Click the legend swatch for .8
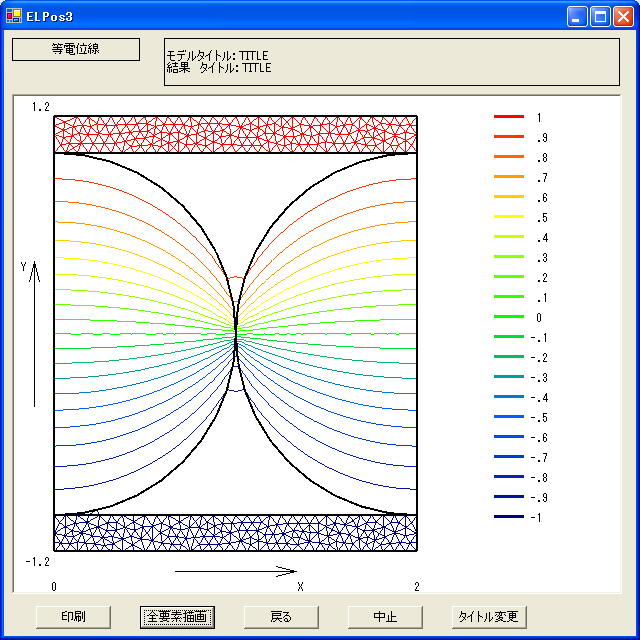 pos(509,157)
